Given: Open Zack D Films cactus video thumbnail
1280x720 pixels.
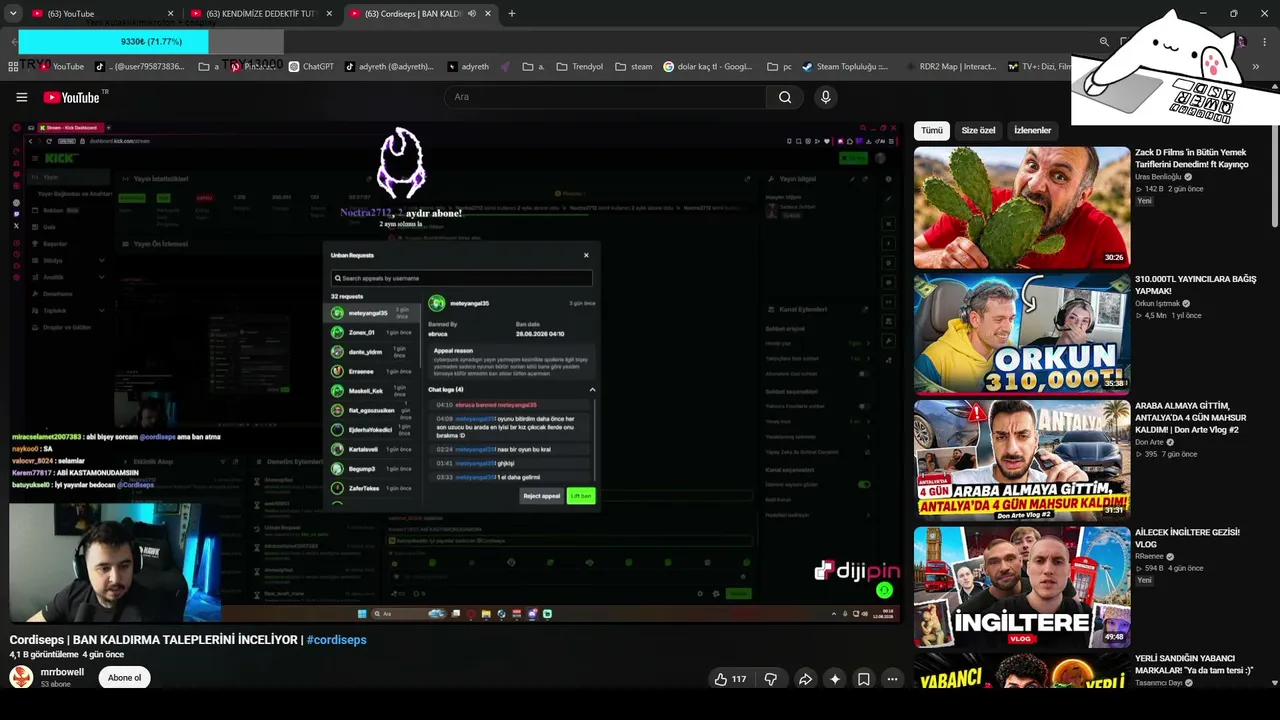Looking at the screenshot, I should point(1022,207).
